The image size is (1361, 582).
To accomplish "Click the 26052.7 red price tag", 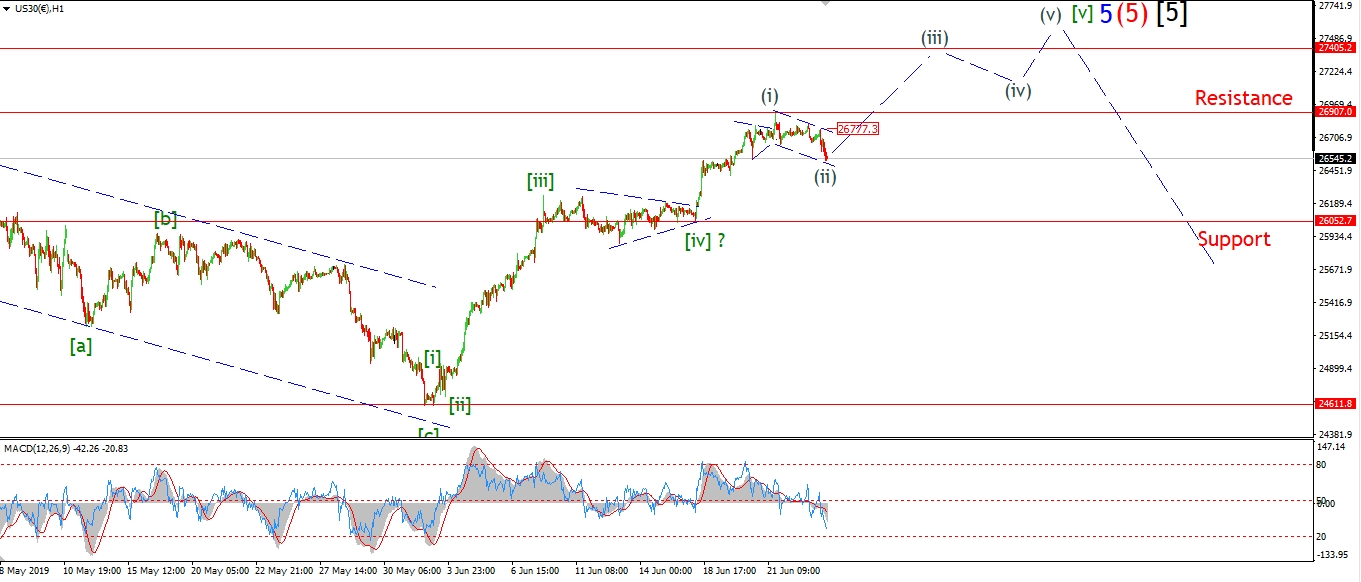I will 1336,221.
